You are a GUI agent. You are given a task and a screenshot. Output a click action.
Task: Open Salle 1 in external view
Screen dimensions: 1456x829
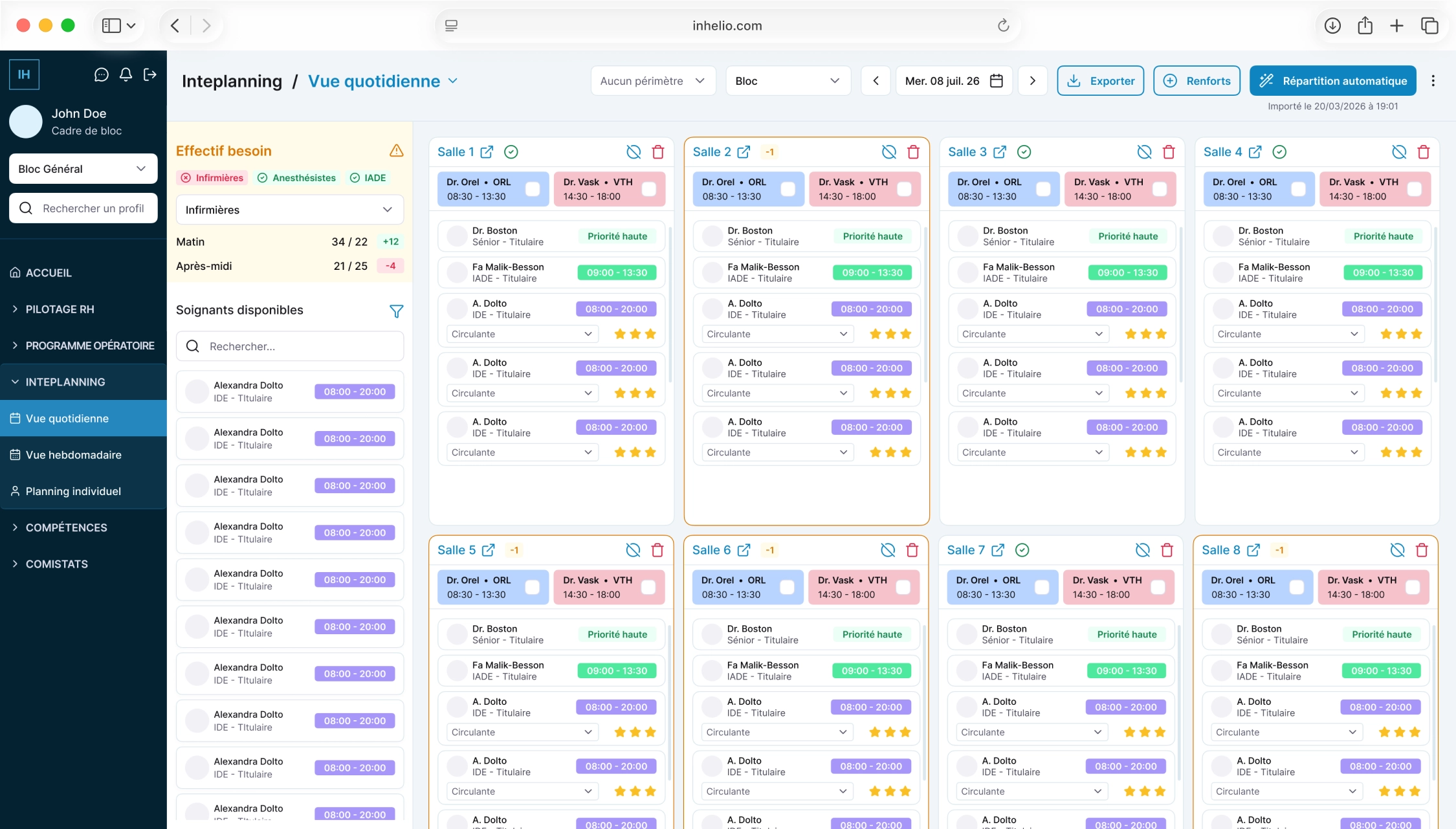point(487,152)
